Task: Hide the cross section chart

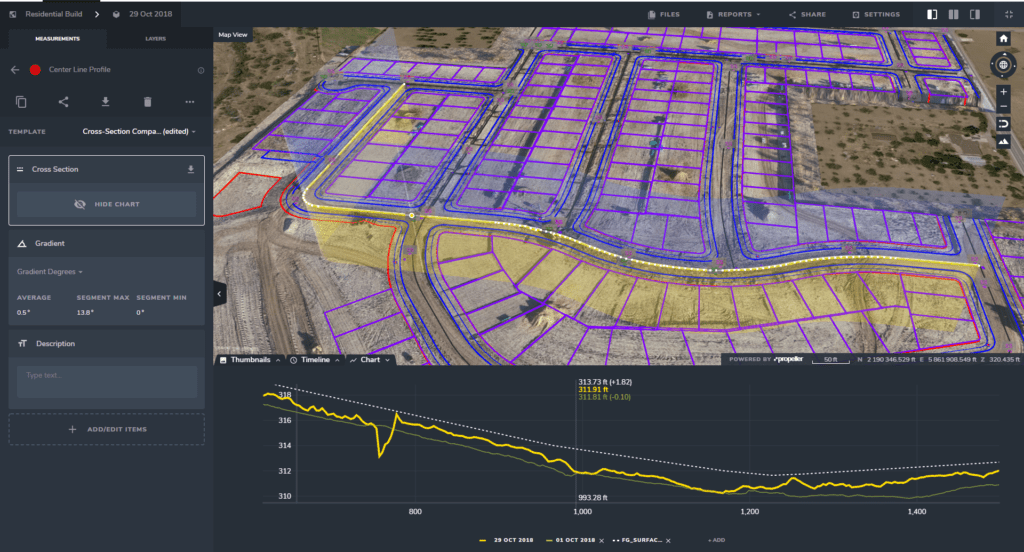Action: (x=106, y=204)
